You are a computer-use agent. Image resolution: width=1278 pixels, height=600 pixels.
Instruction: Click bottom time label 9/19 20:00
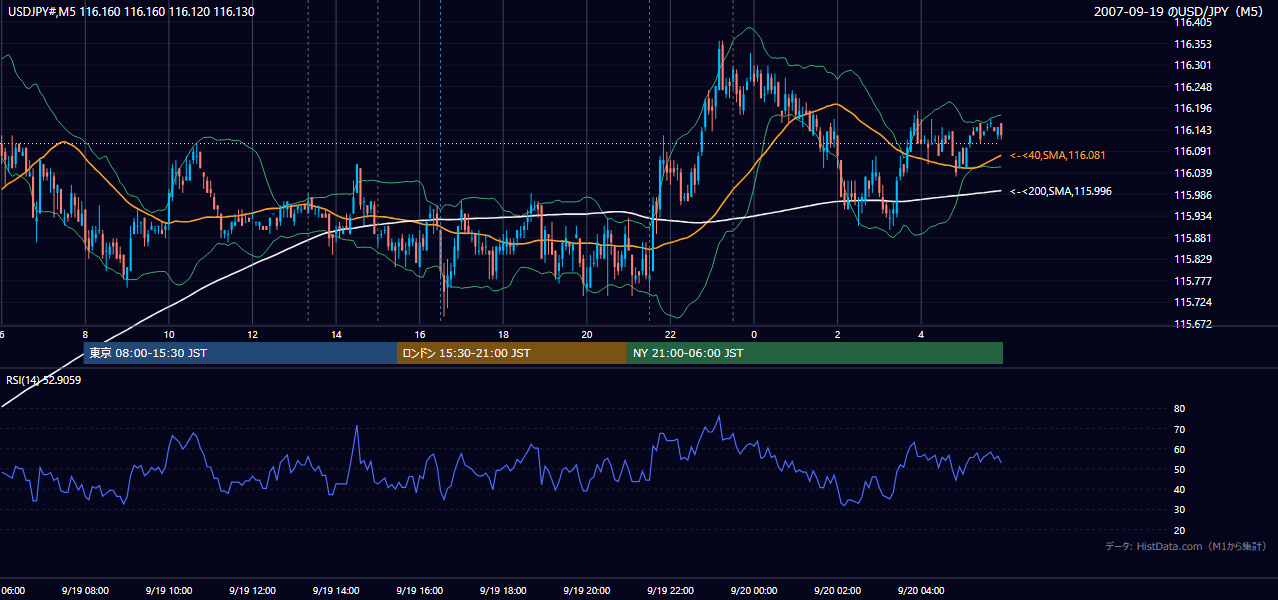click(587, 591)
